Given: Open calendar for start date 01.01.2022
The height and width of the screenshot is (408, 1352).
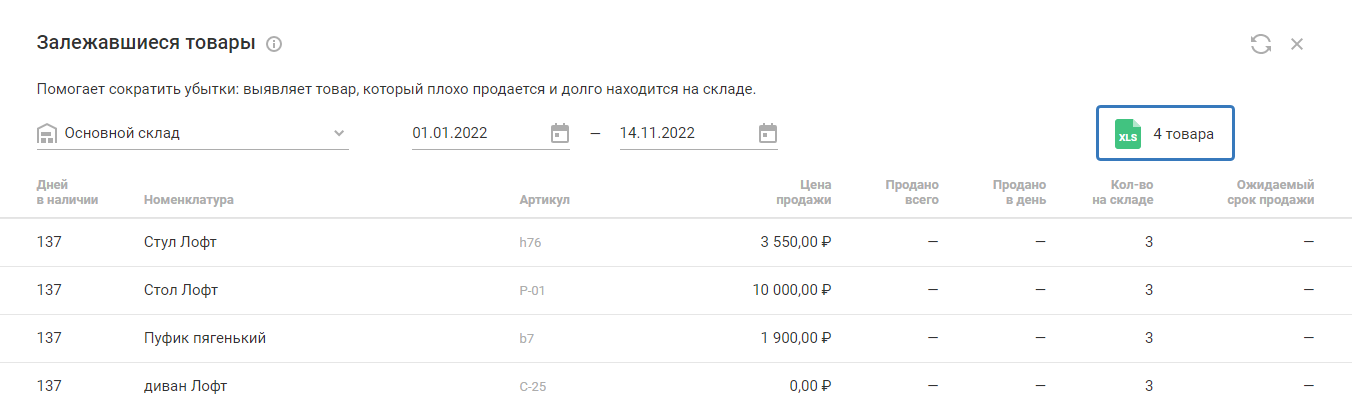Looking at the screenshot, I should pos(560,133).
